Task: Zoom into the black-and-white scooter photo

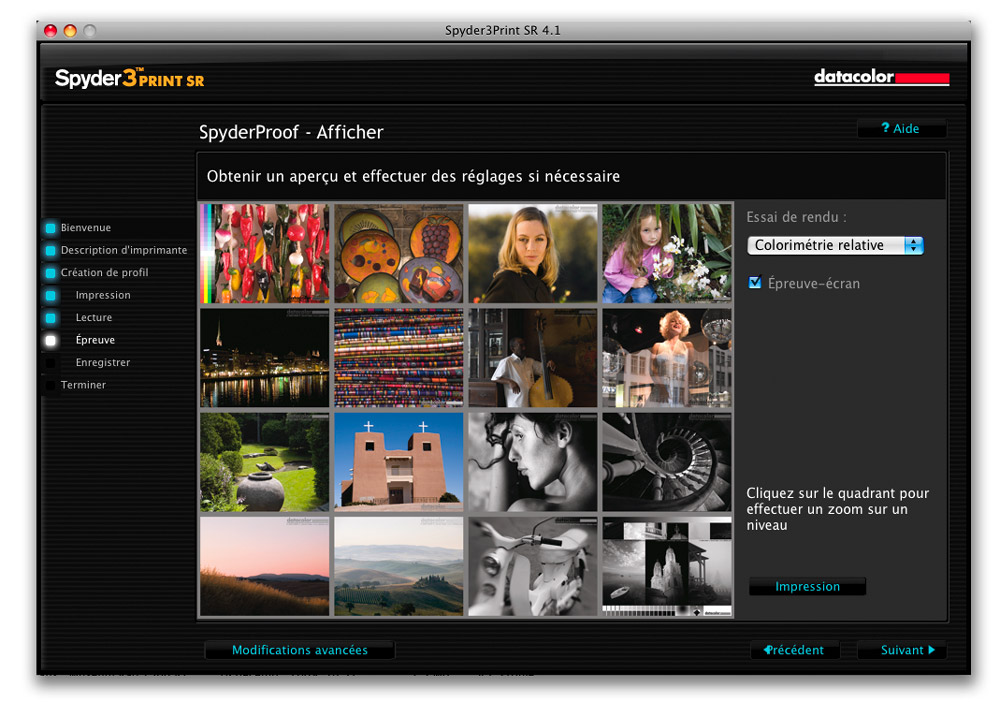Action: [x=533, y=566]
